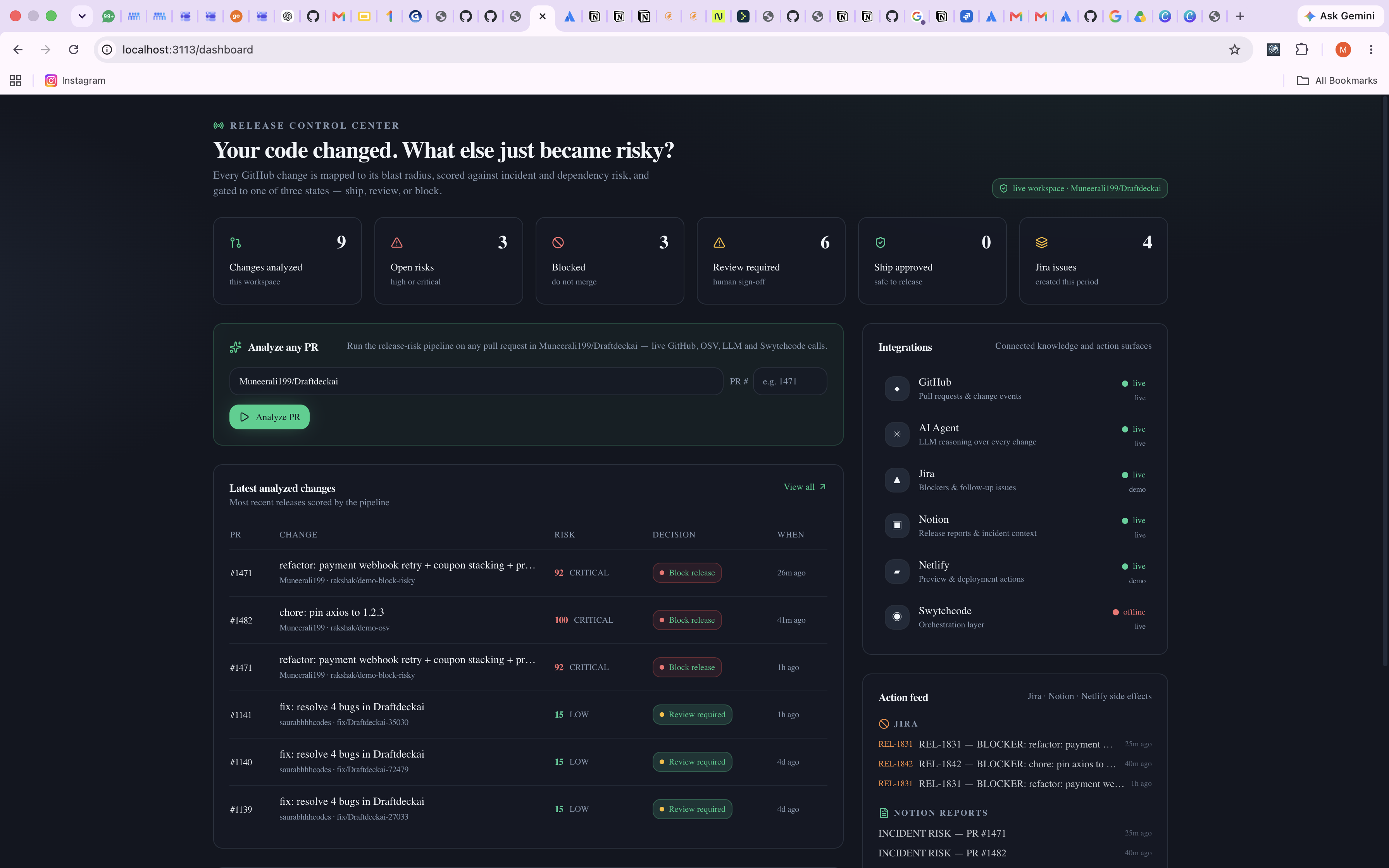Focus the repository field Muneerali199/Draftdeckai
Image resolution: width=1389 pixels, height=868 pixels.
pyautogui.click(x=476, y=381)
